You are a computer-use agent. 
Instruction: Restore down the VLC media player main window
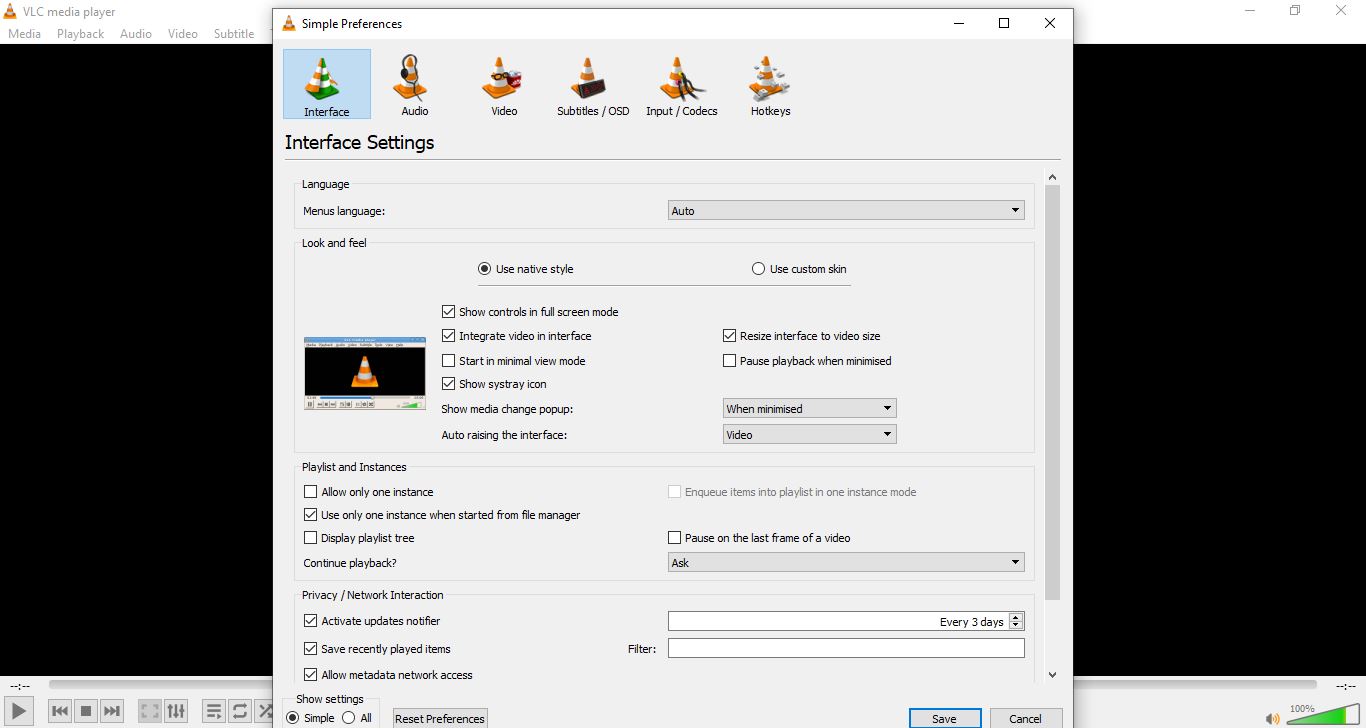(x=1295, y=10)
